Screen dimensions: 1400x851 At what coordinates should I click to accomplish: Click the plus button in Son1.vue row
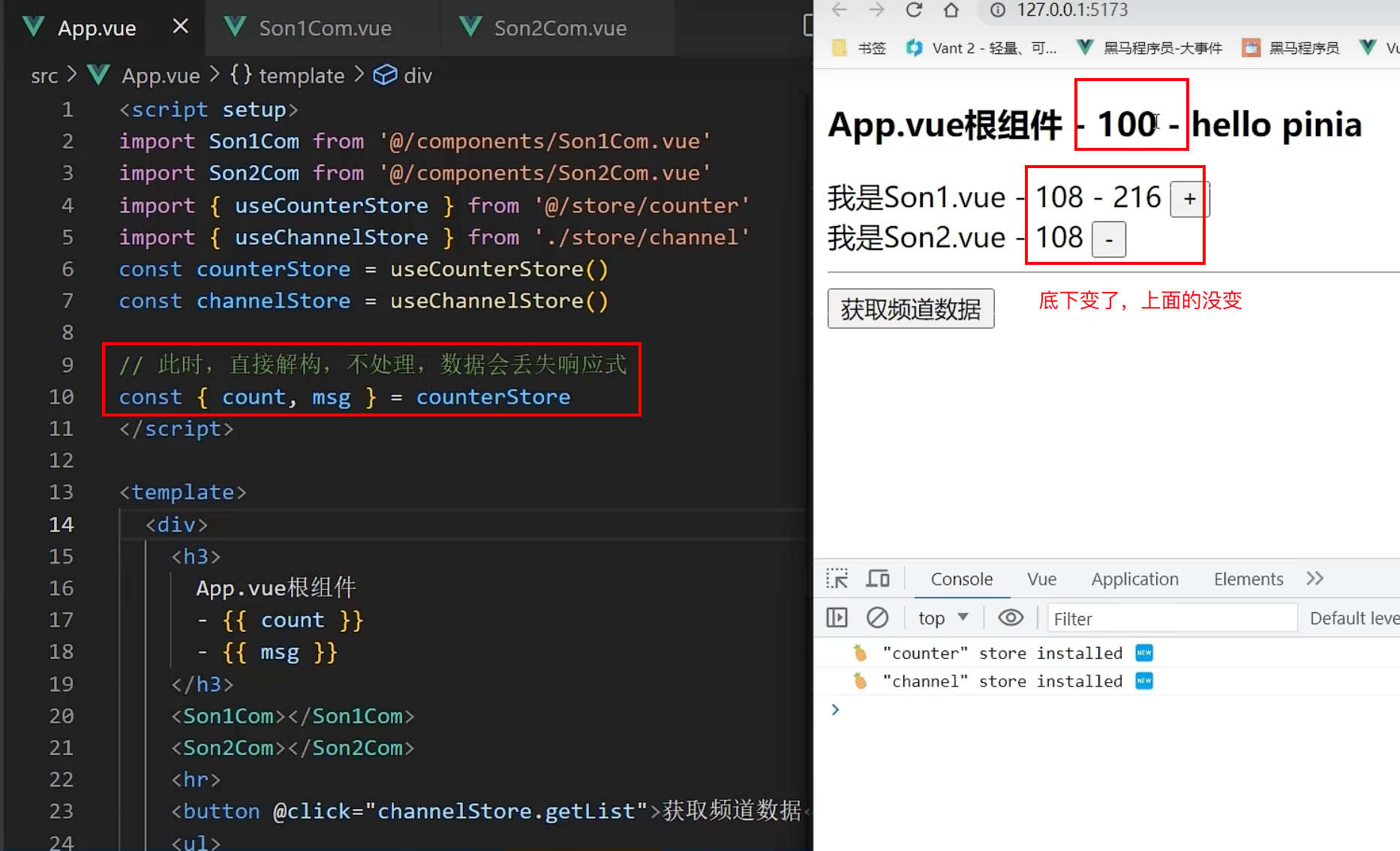[x=1188, y=199]
